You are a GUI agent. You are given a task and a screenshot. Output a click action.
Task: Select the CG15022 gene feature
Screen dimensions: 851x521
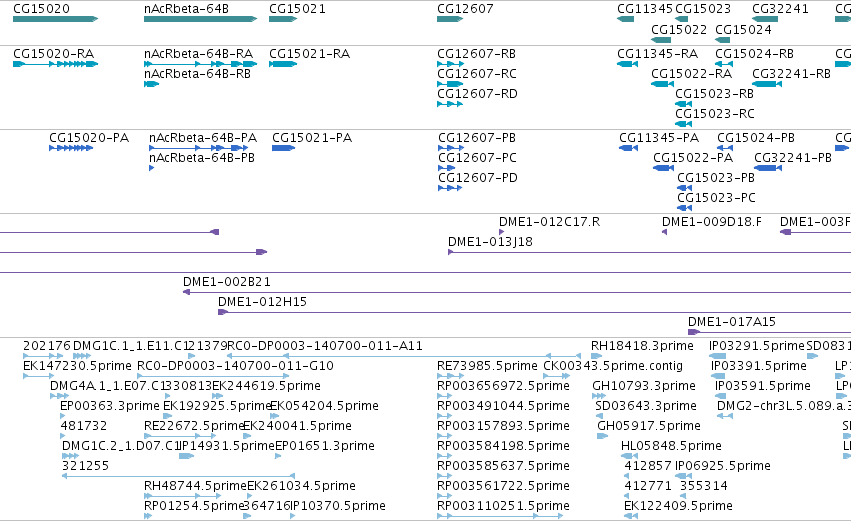pyautogui.click(x=661, y=40)
